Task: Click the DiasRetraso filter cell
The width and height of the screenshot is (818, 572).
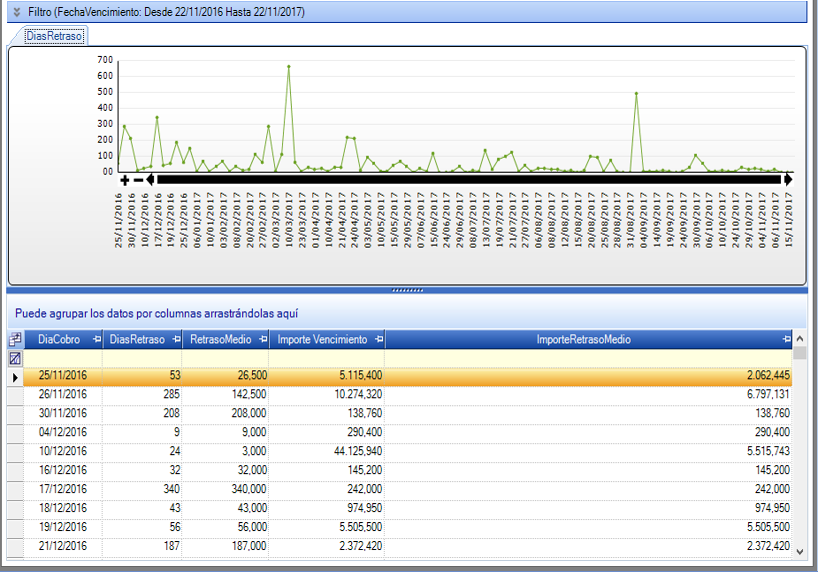Action: coord(142,359)
